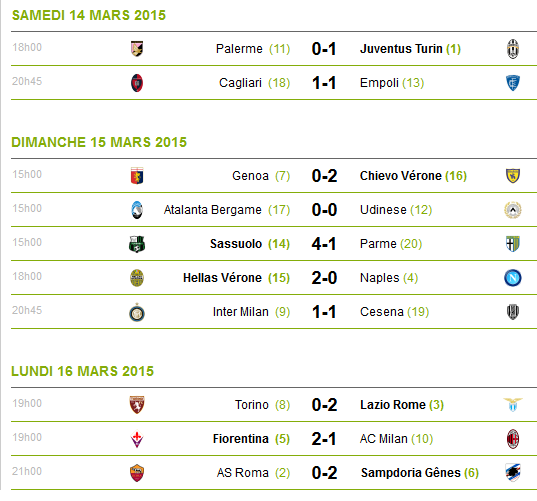This screenshot has height=501, width=537.
Task: Click the Hellas Vérone team name
Action: (222, 278)
